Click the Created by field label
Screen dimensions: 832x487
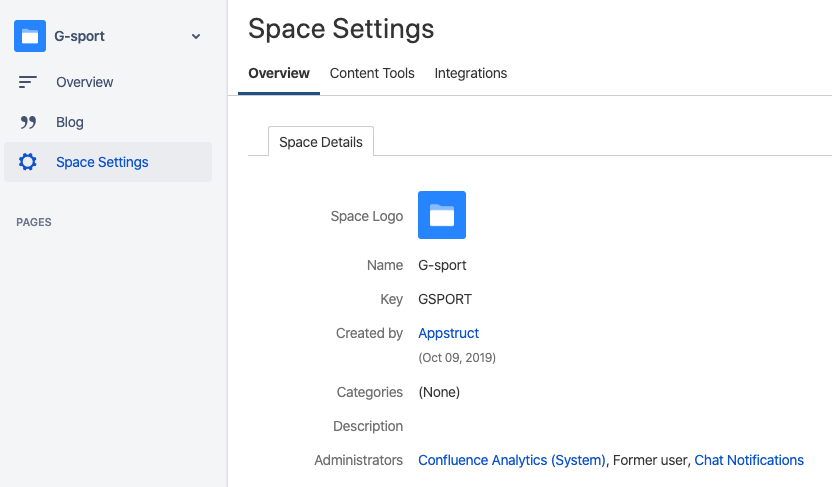pyautogui.click(x=369, y=333)
